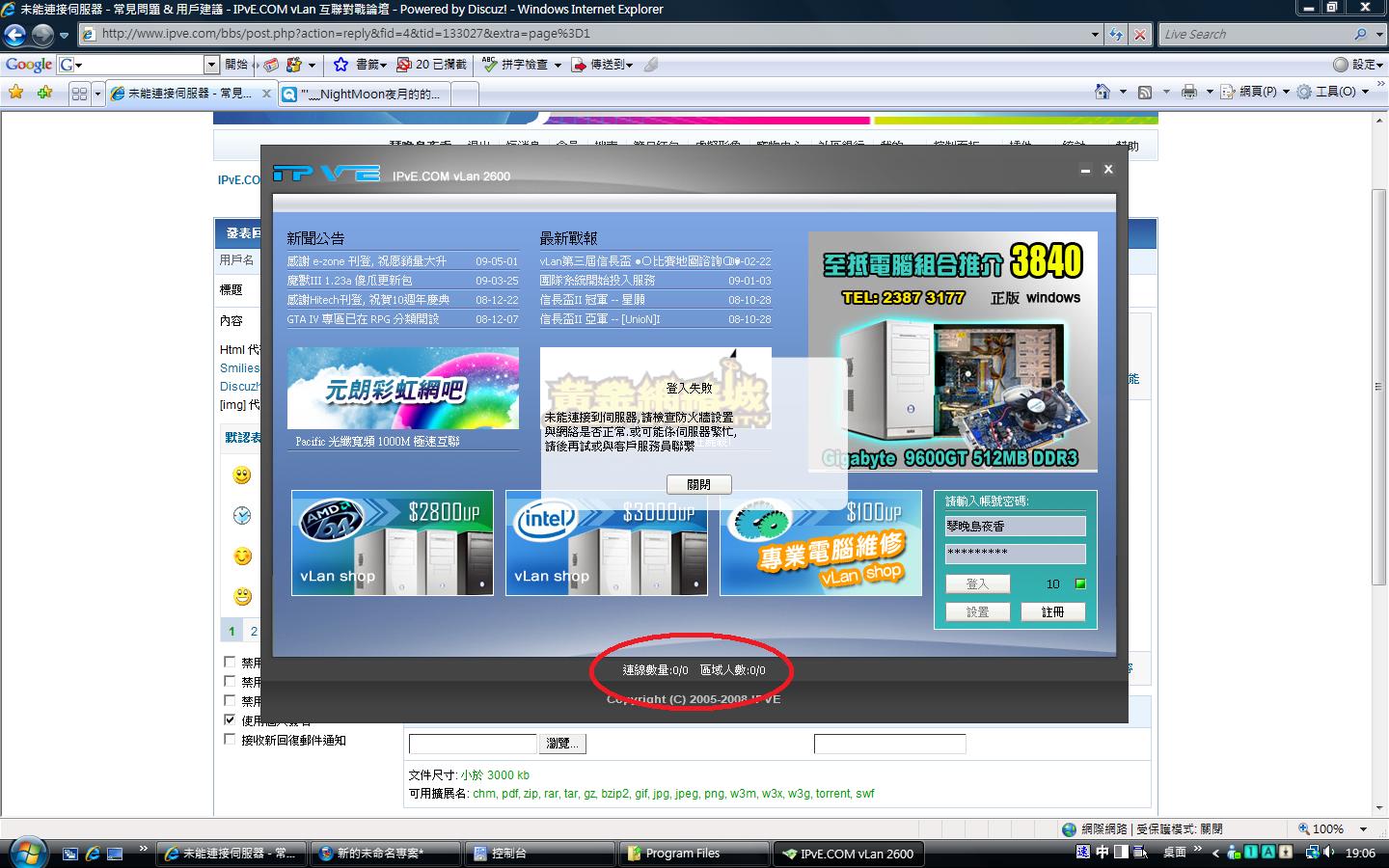Click the refresh page icon
1389x868 pixels.
1116,35
